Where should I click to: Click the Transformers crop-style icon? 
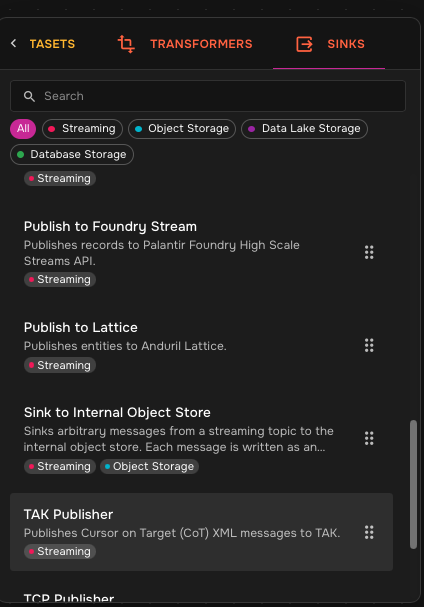(x=126, y=44)
